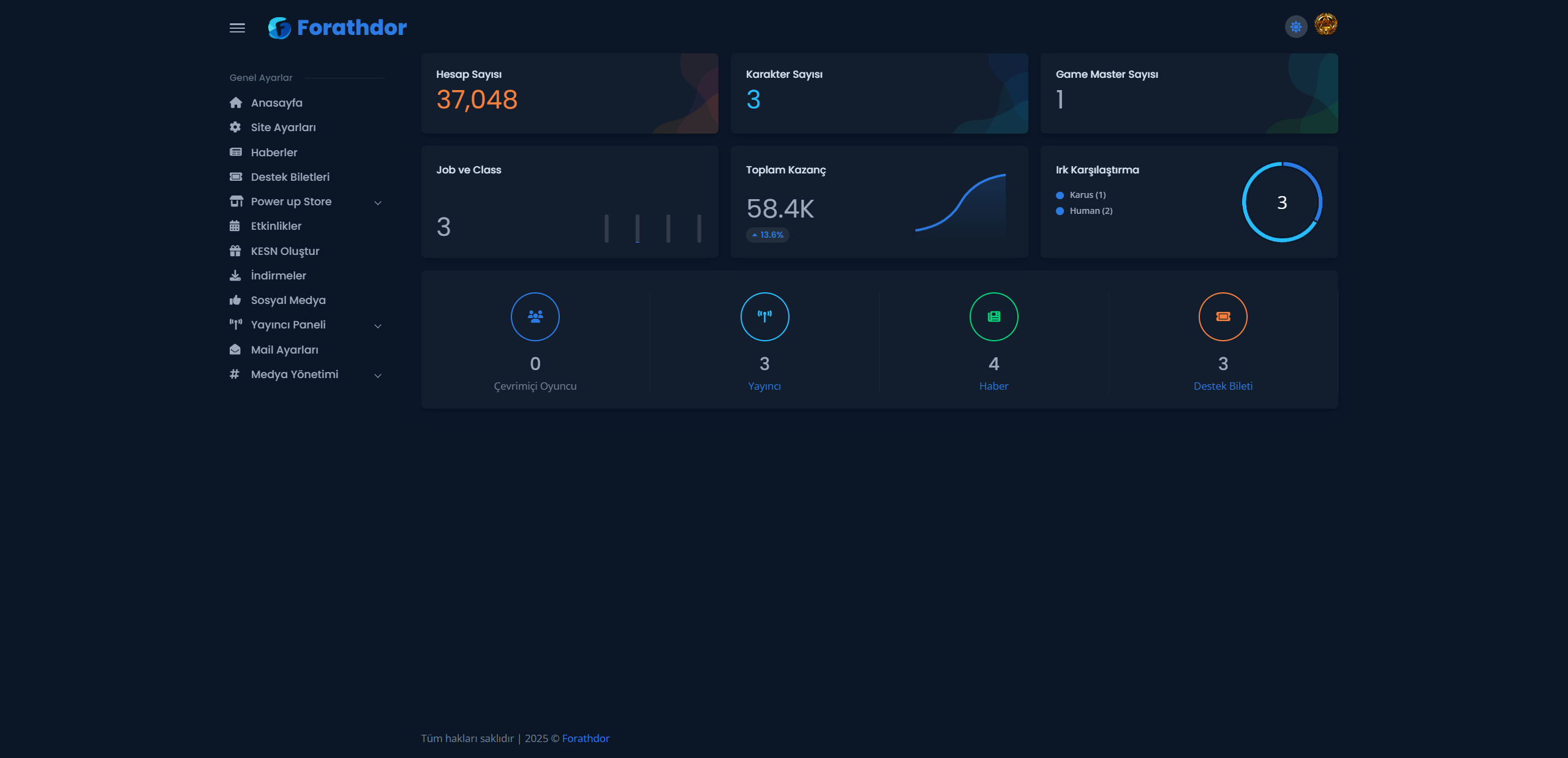Click the Yayıncı broadcast circle icon
This screenshot has width=1568, height=758.
764,316
